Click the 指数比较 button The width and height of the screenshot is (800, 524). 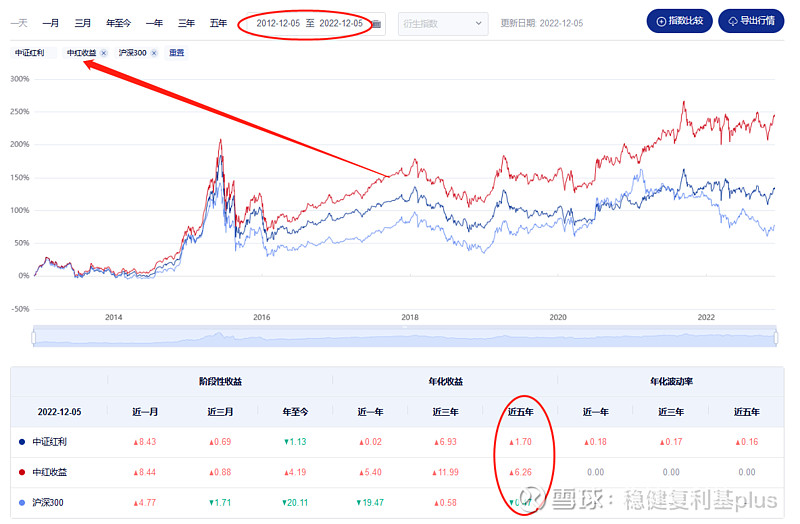coord(679,21)
